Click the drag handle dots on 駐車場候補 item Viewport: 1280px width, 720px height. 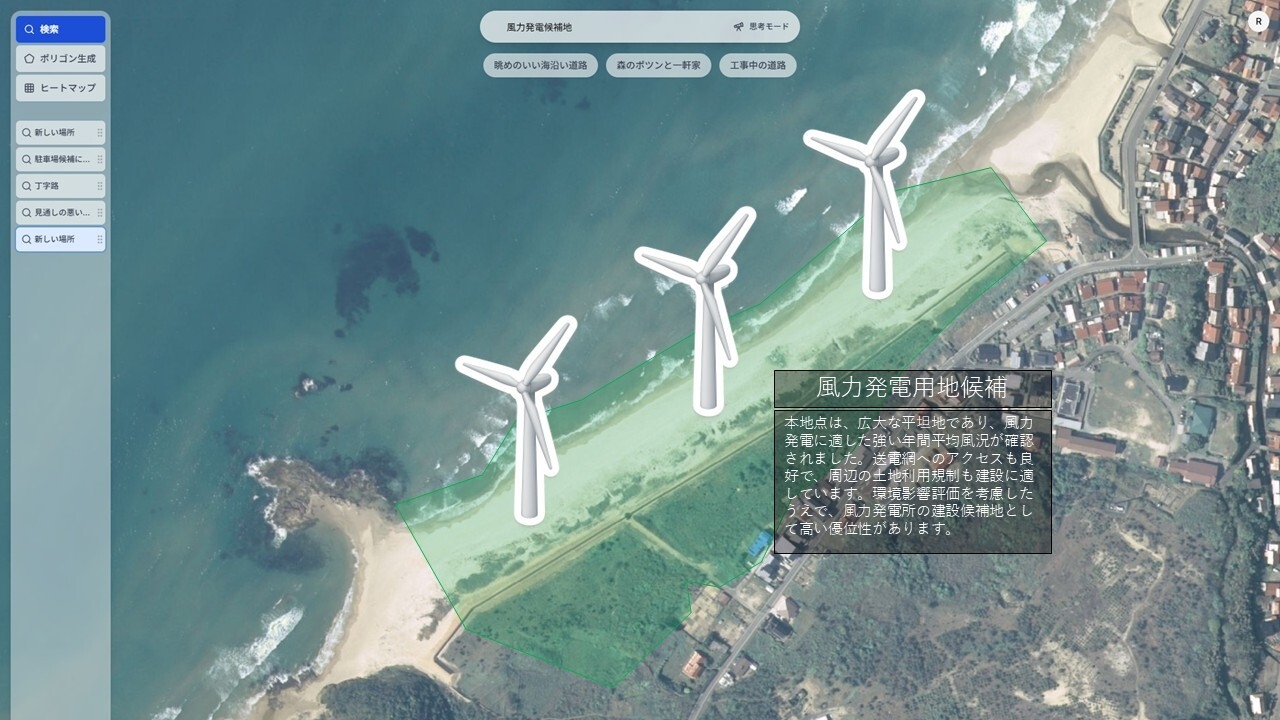pyautogui.click(x=99, y=159)
